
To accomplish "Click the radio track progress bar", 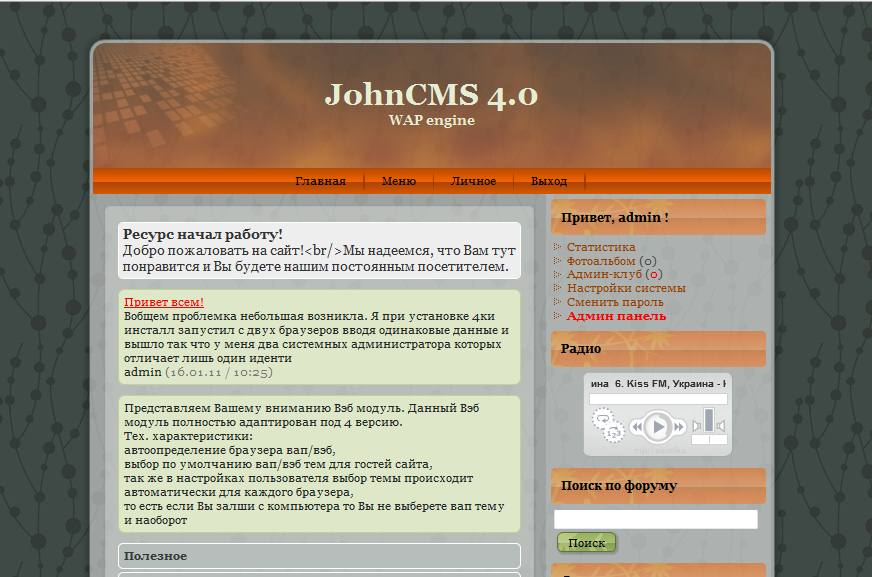I will point(657,399).
